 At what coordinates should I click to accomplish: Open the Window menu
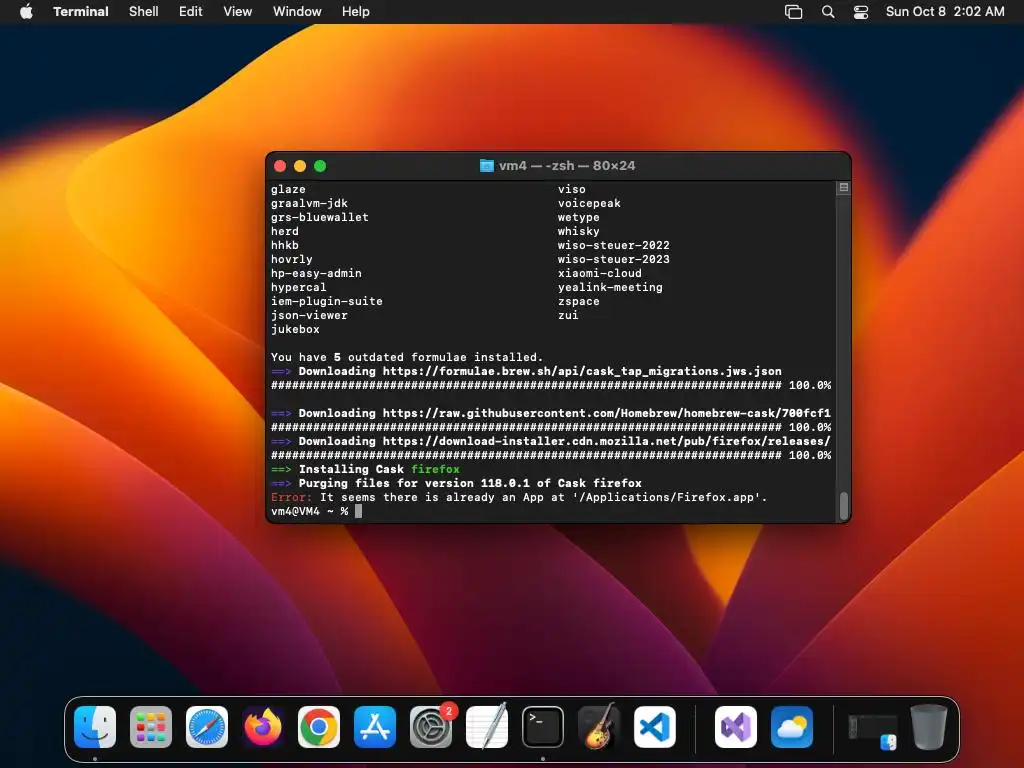tap(297, 12)
